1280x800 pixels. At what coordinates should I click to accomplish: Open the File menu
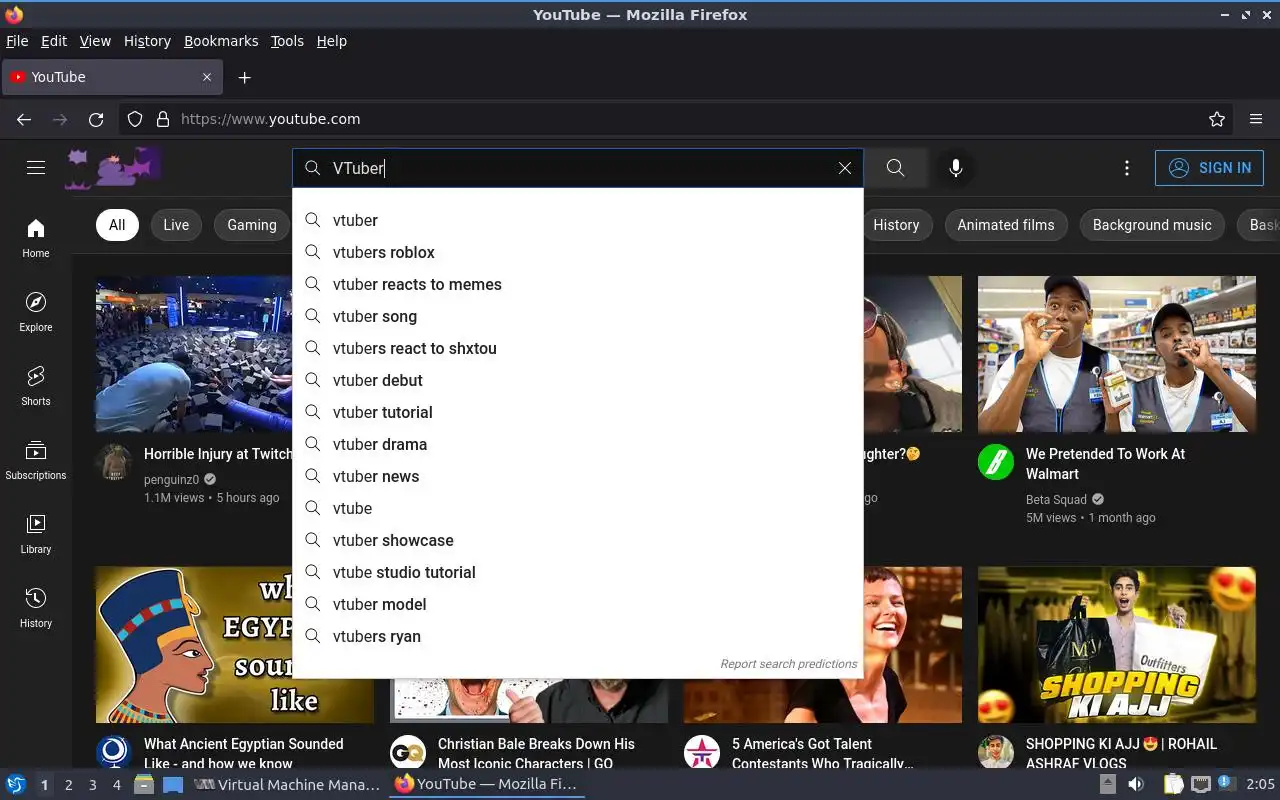pos(17,41)
